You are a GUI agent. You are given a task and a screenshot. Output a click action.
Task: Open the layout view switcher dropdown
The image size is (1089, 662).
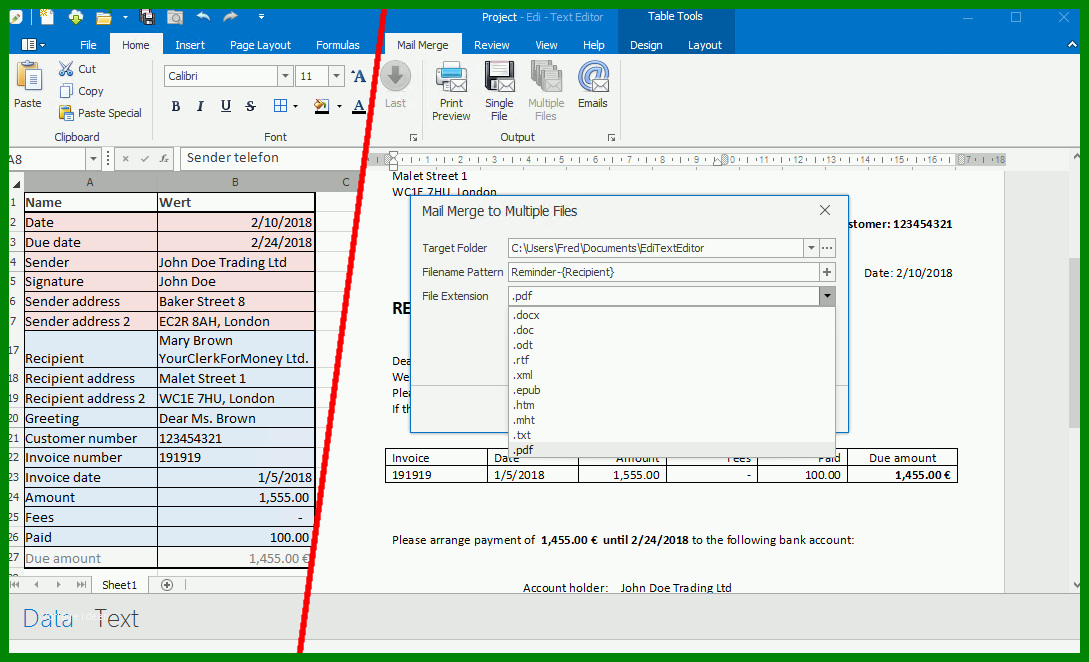(33, 44)
